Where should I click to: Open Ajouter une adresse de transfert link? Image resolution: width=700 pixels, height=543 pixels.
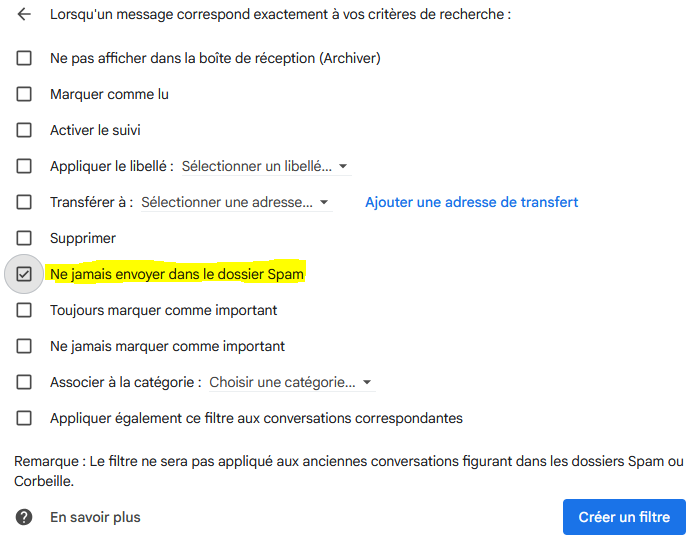[471, 202]
